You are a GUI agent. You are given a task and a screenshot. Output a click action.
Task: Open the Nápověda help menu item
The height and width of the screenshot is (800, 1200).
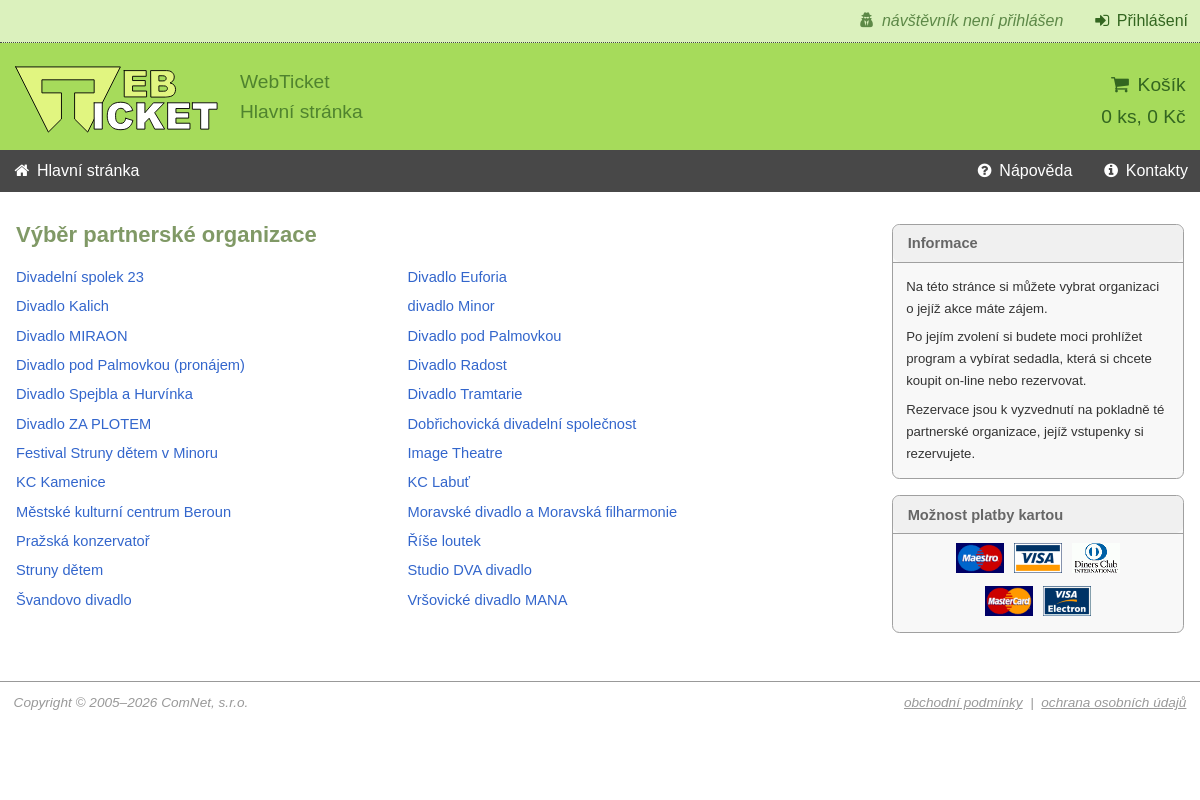1035,171
